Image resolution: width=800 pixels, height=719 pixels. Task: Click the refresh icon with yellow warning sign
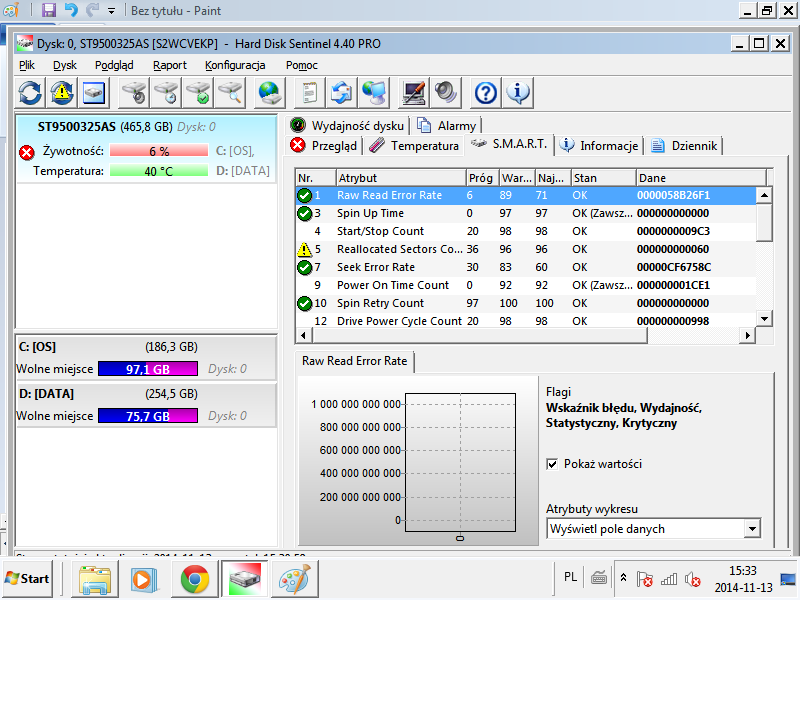(62, 93)
